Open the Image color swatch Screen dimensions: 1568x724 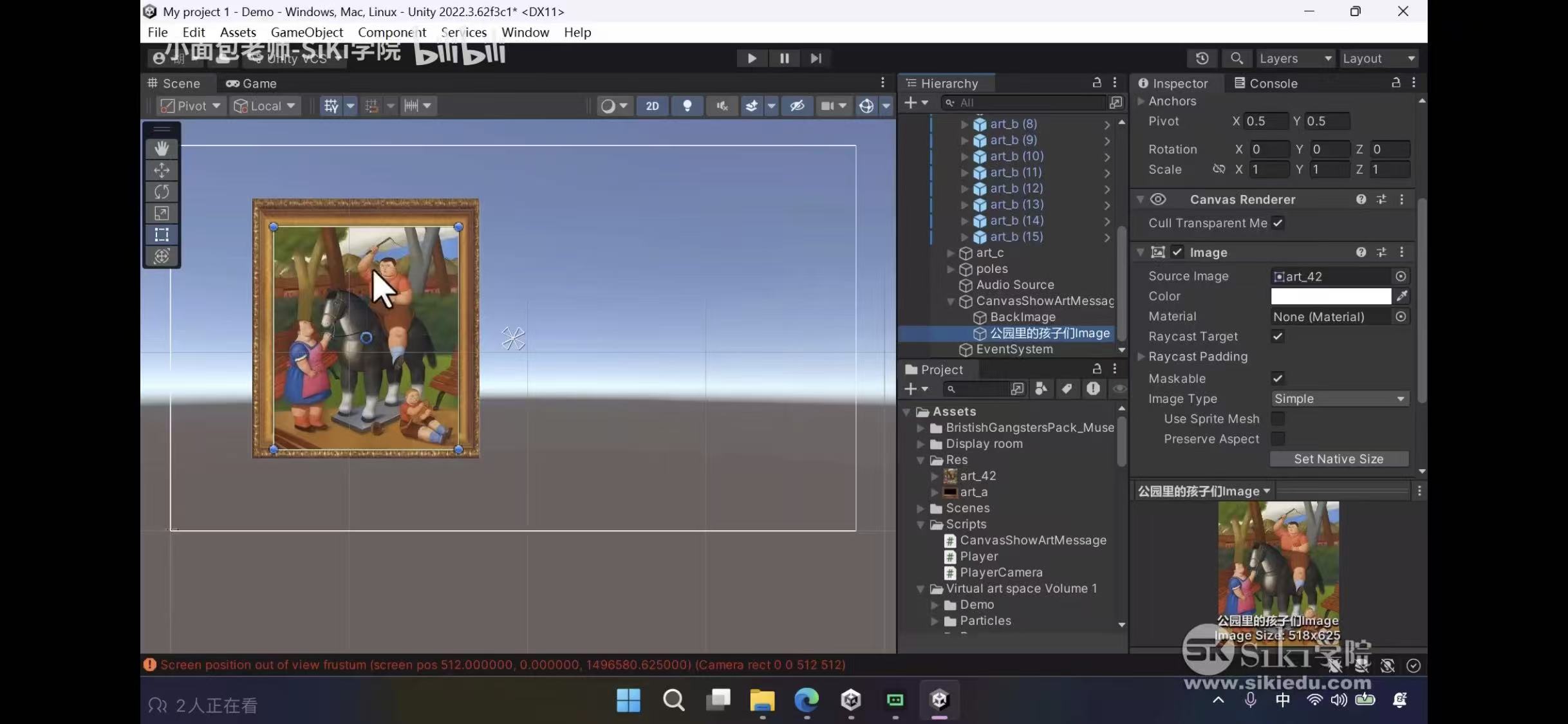1330,296
